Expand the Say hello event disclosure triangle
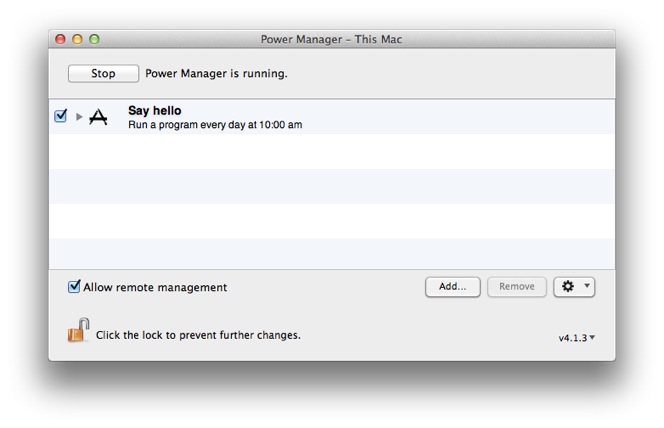This screenshot has height=428, width=664. click(x=79, y=116)
